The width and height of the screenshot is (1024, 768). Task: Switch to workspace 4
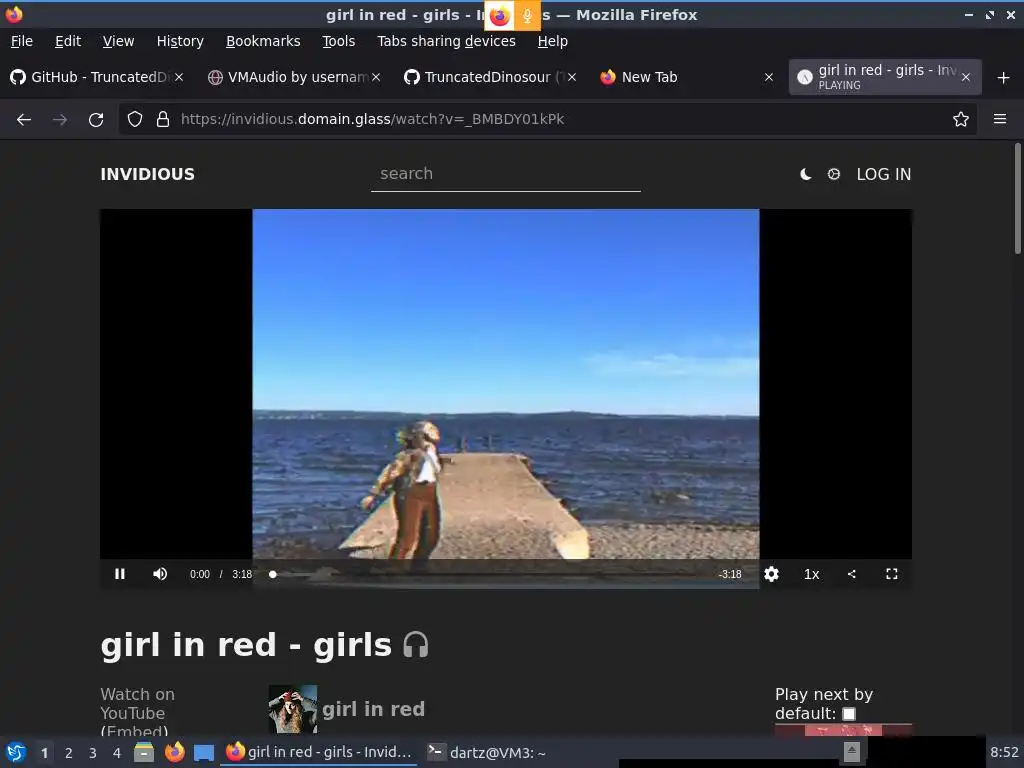[x=117, y=753]
